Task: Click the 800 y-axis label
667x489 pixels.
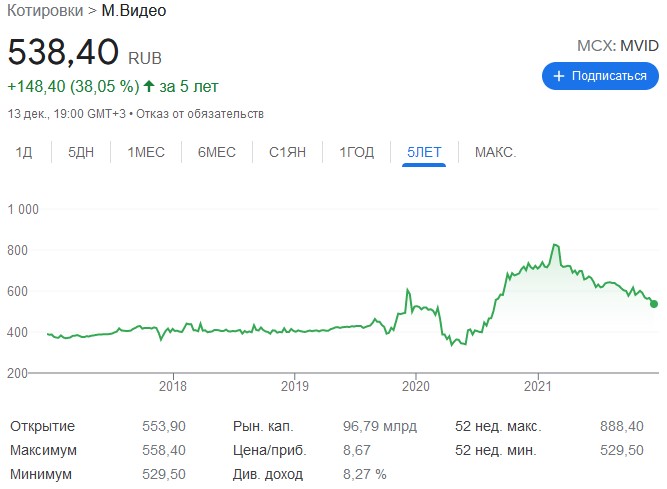Action: click(x=17, y=250)
